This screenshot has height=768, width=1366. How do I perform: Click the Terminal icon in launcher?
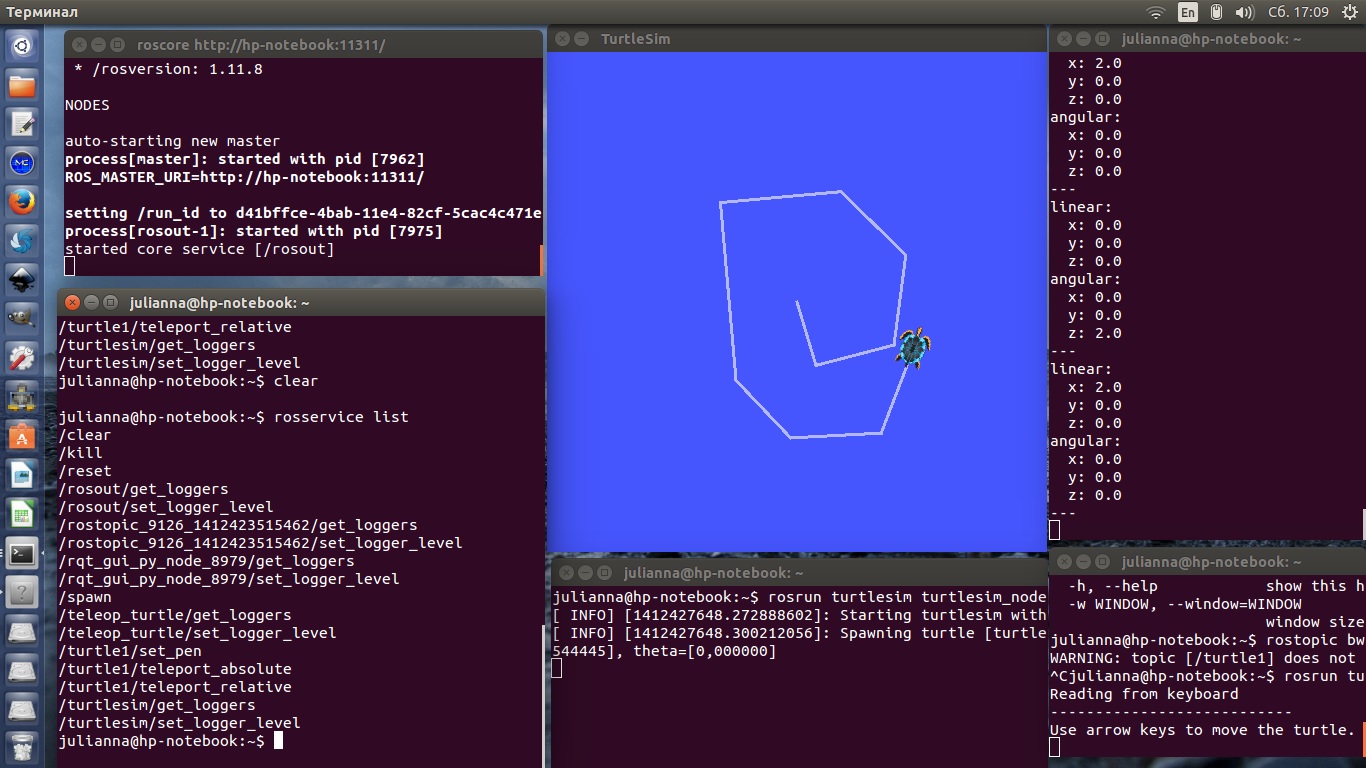point(22,553)
